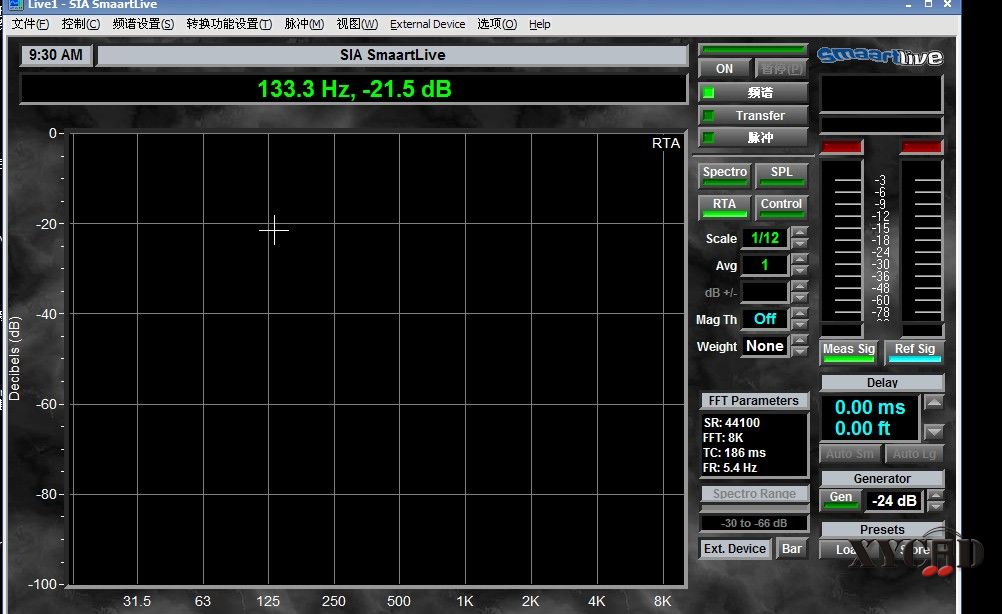
Task: Click the 0.00 ms delay readout
Action: coord(870,407)
